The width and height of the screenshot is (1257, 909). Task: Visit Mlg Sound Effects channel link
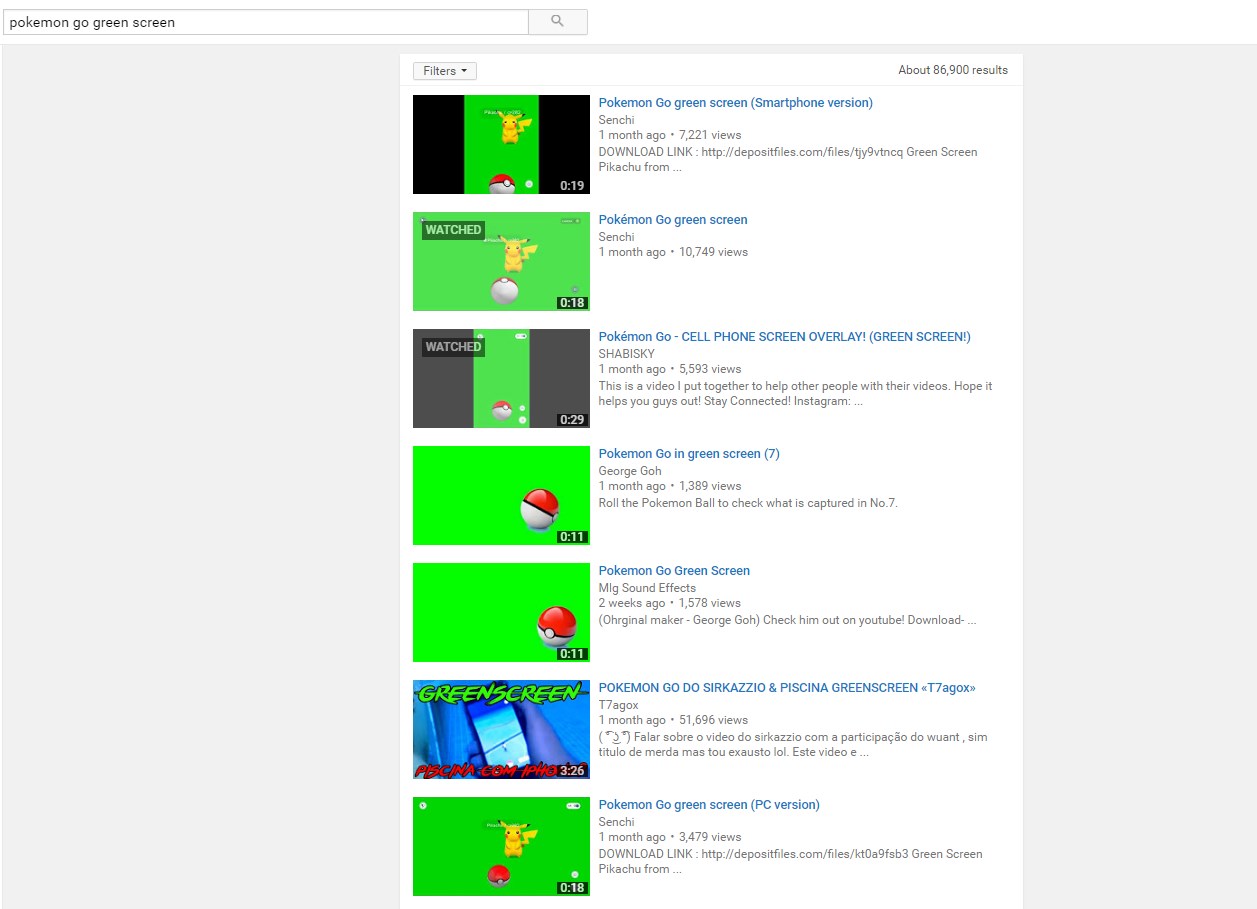(647, 588)
